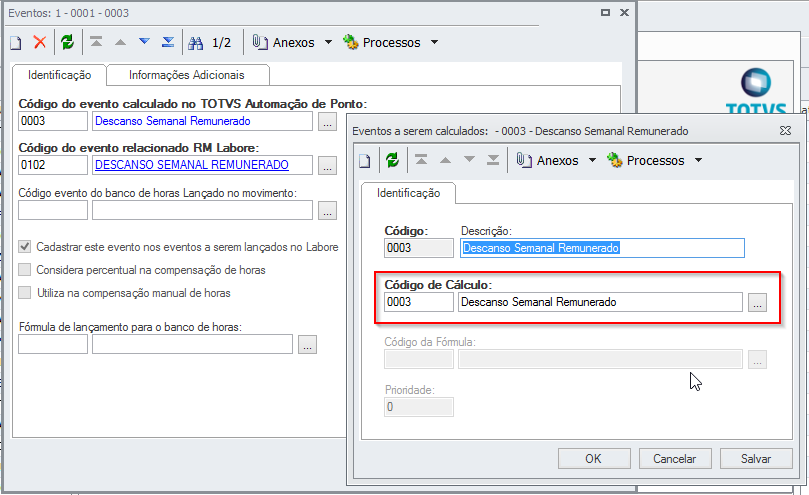Open Processos in Eventos window toolbar
The height and width of the screenshot is (495, 809).
382,42
